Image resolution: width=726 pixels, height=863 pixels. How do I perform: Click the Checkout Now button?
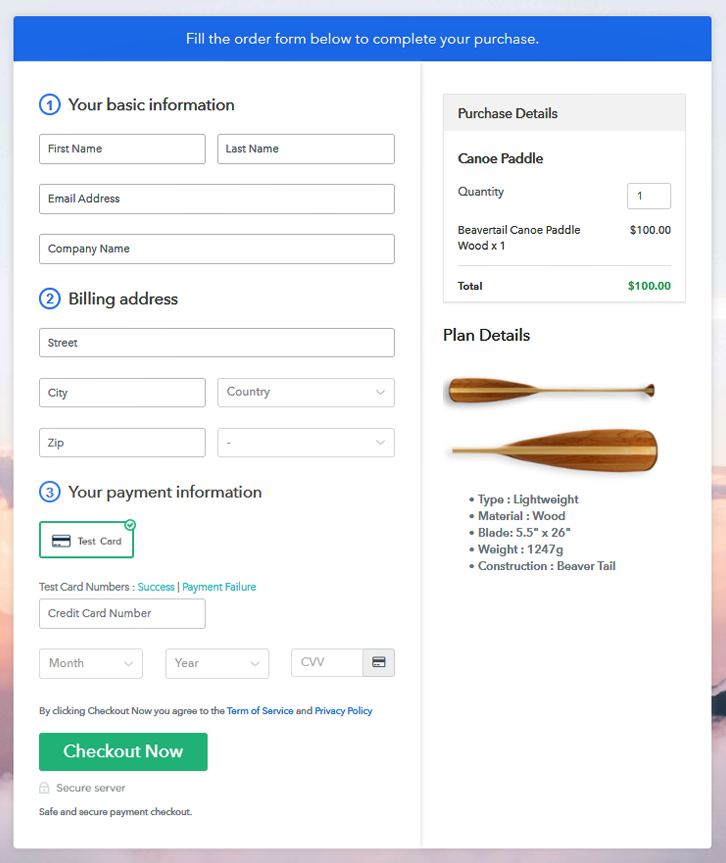(x=123, y=752)
